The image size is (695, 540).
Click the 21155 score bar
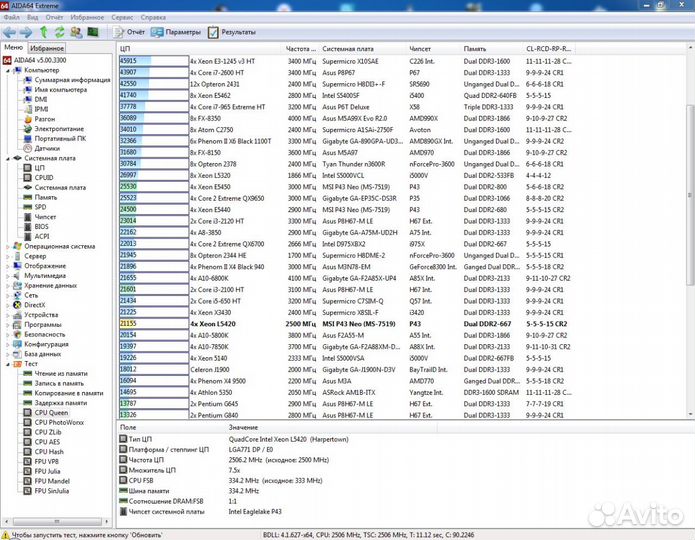pos(154,324)
